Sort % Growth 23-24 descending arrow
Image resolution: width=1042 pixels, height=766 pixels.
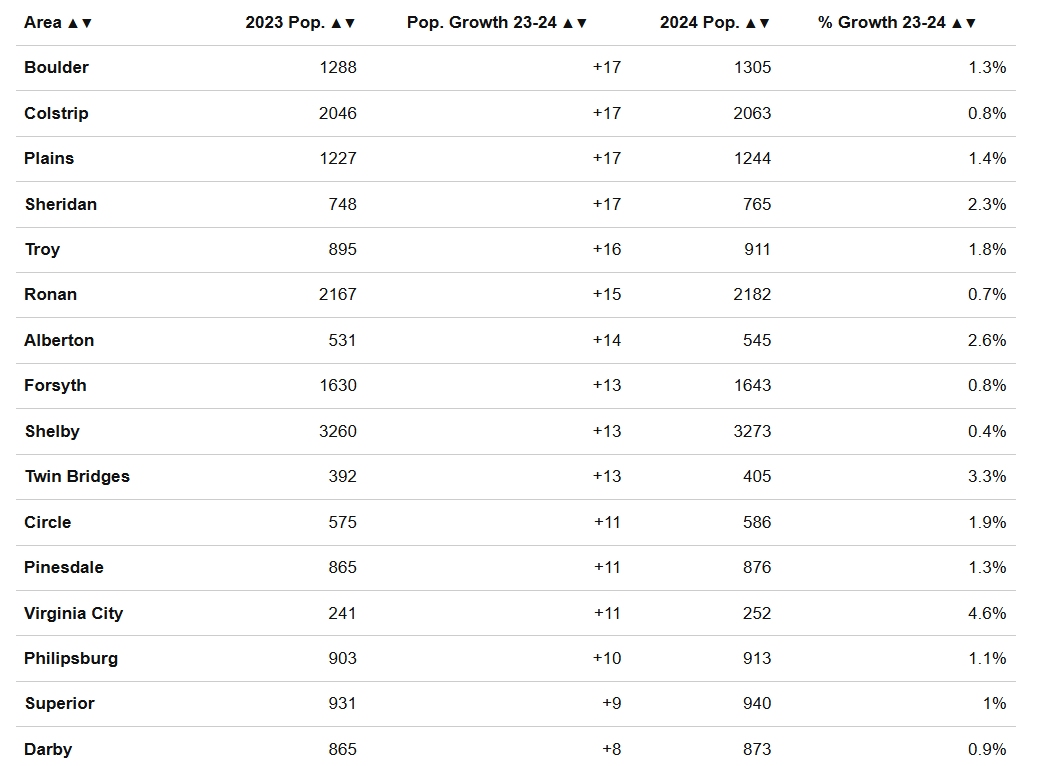[970, 23]
